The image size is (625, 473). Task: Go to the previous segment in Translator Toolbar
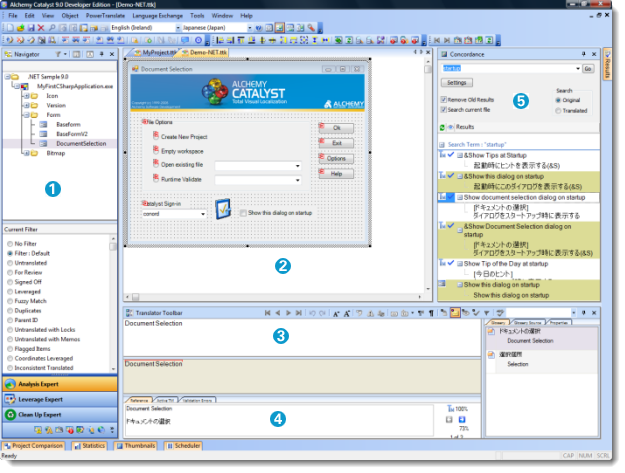[278, 313]
